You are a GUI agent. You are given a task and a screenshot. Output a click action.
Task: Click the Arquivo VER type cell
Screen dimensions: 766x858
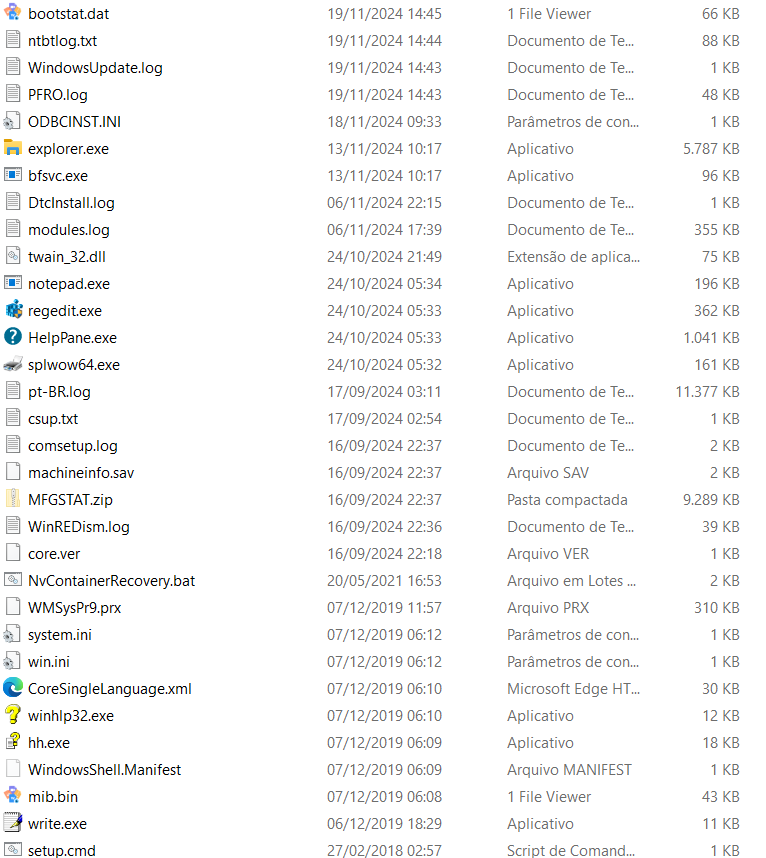[x=548, y=554]
